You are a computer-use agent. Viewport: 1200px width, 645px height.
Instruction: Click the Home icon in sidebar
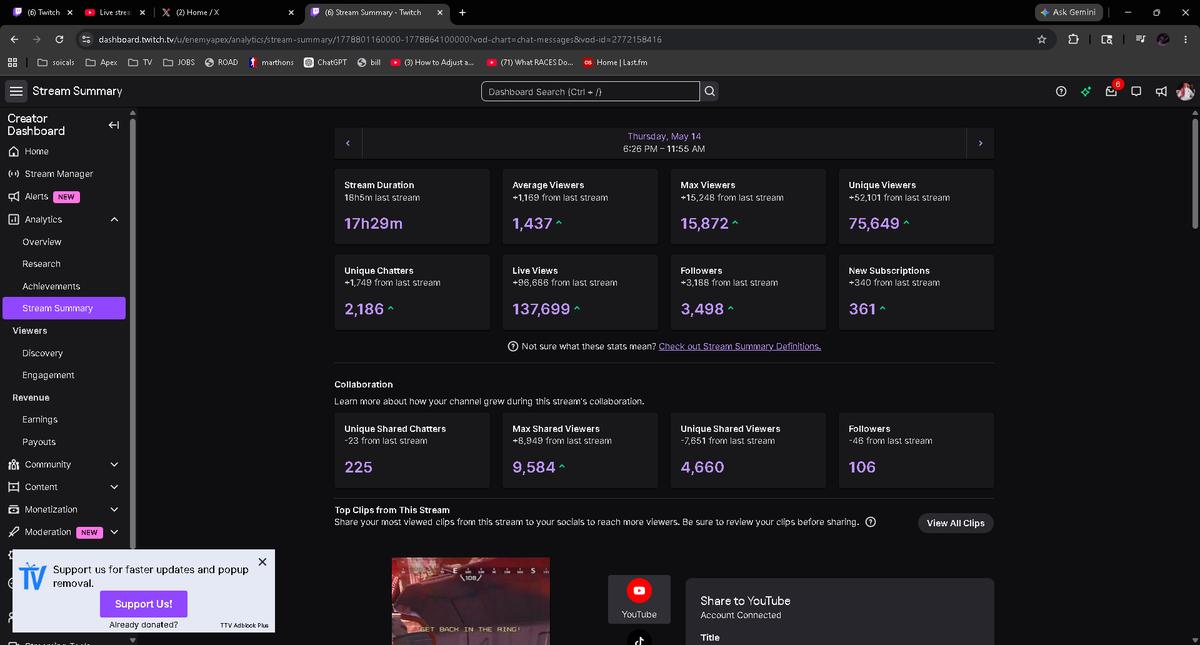(x=14, y=152)
